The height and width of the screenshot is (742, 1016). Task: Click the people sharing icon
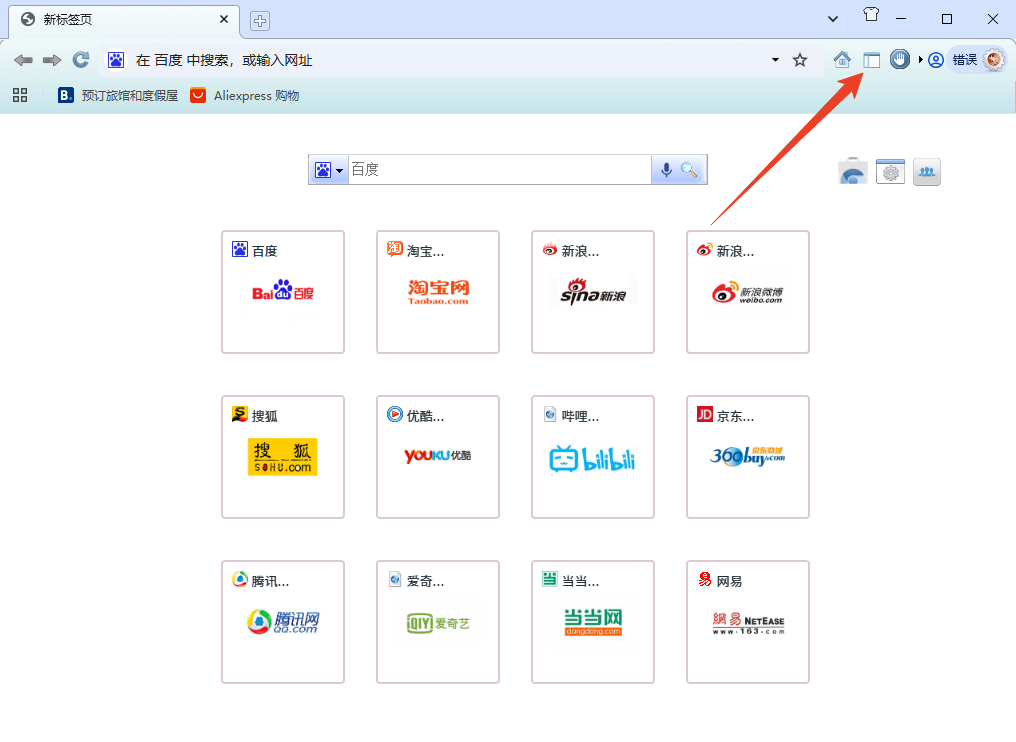926,171
